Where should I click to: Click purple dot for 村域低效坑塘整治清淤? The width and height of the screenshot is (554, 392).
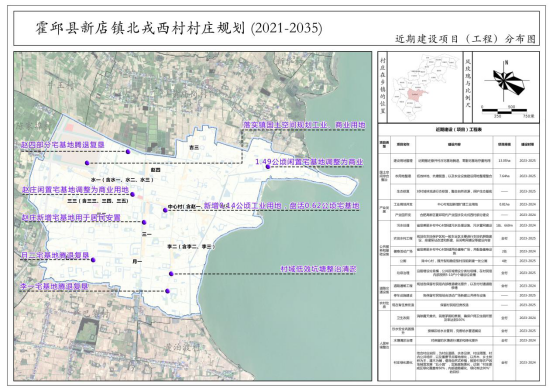point(171,274)
